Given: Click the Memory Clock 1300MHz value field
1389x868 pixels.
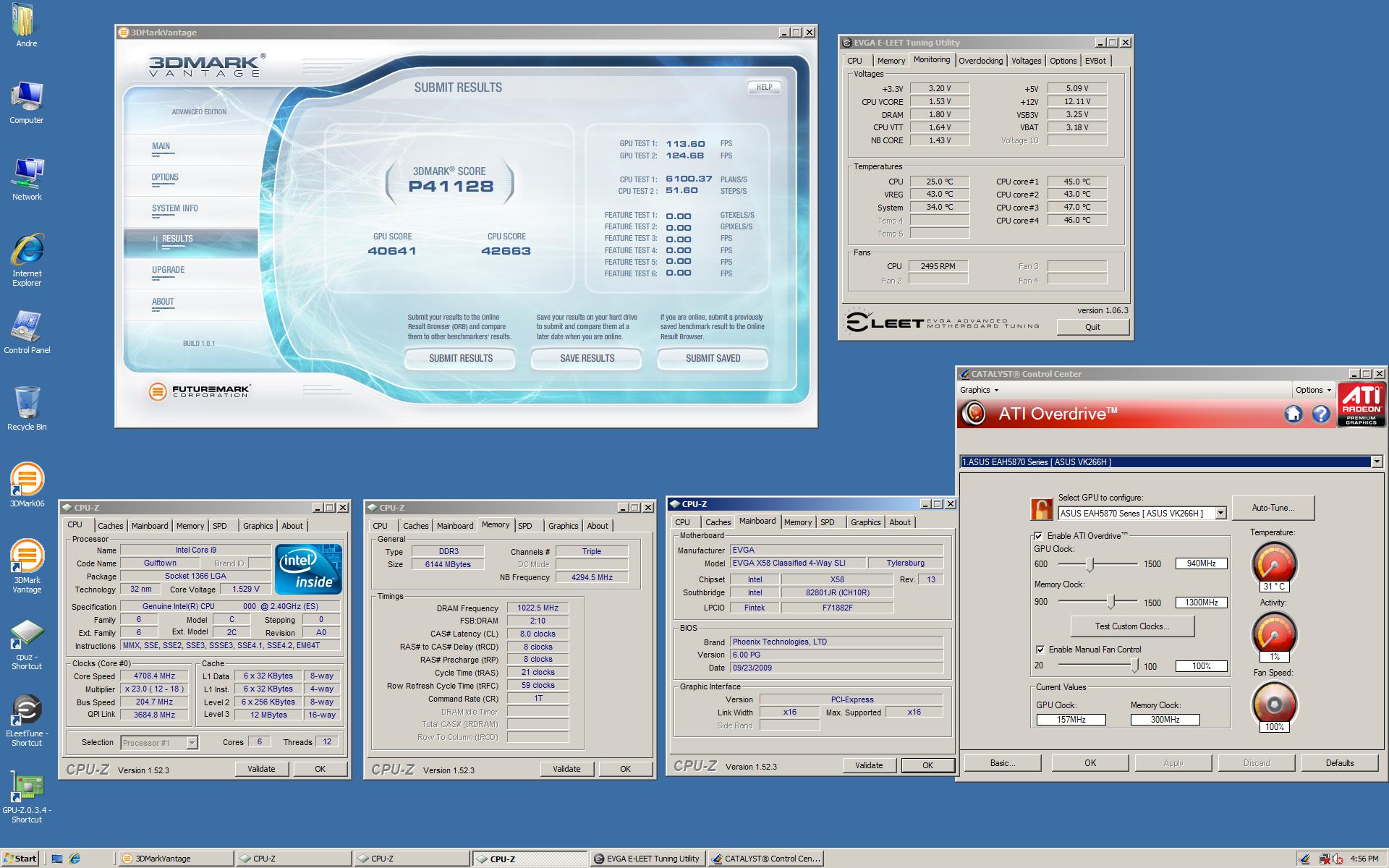Looking at the screenshot, I should tap(1201, 602).
